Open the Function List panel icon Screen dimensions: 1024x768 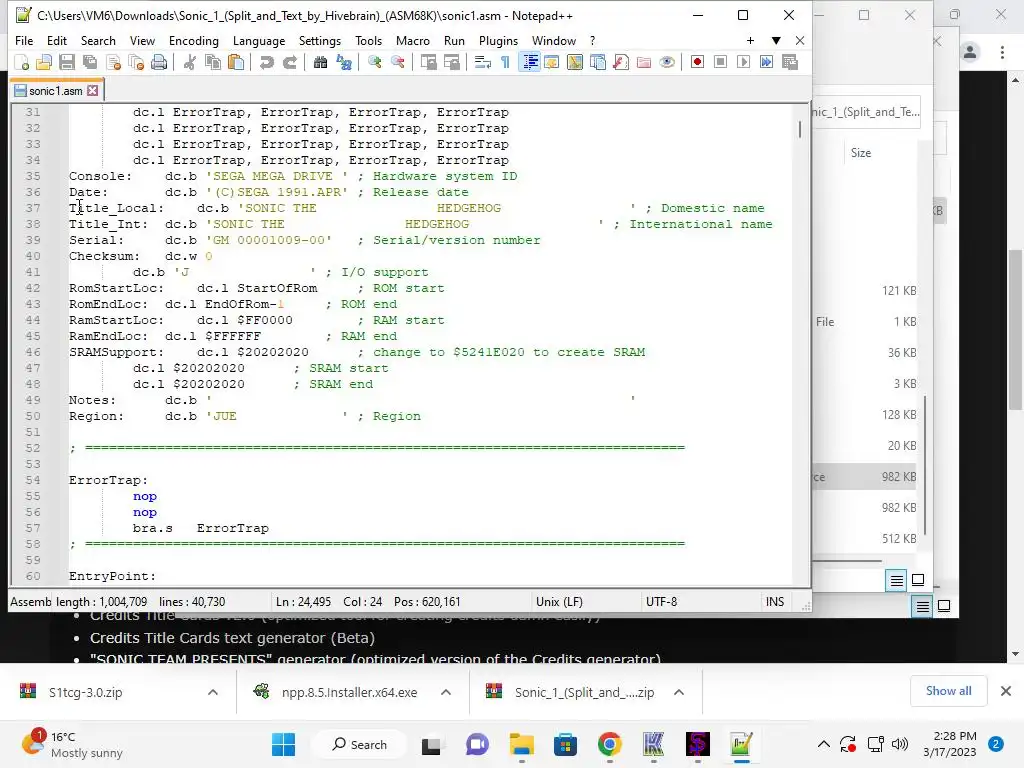(x=621, y=62)
